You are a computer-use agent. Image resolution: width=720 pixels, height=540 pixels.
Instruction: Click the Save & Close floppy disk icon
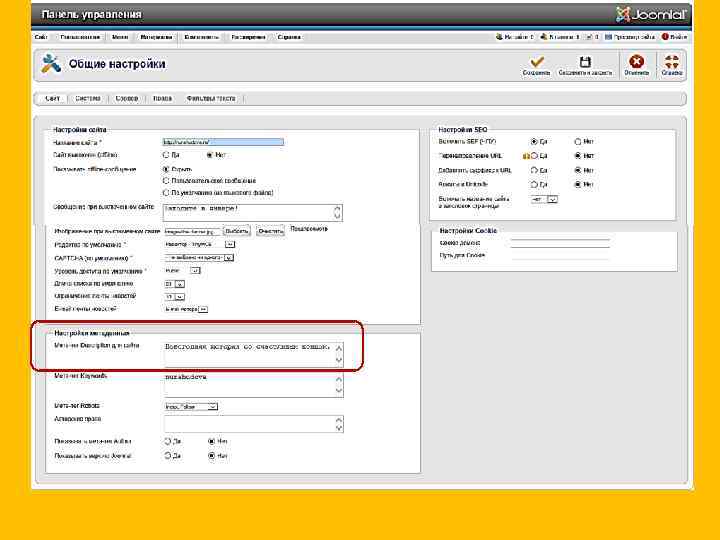585,62
